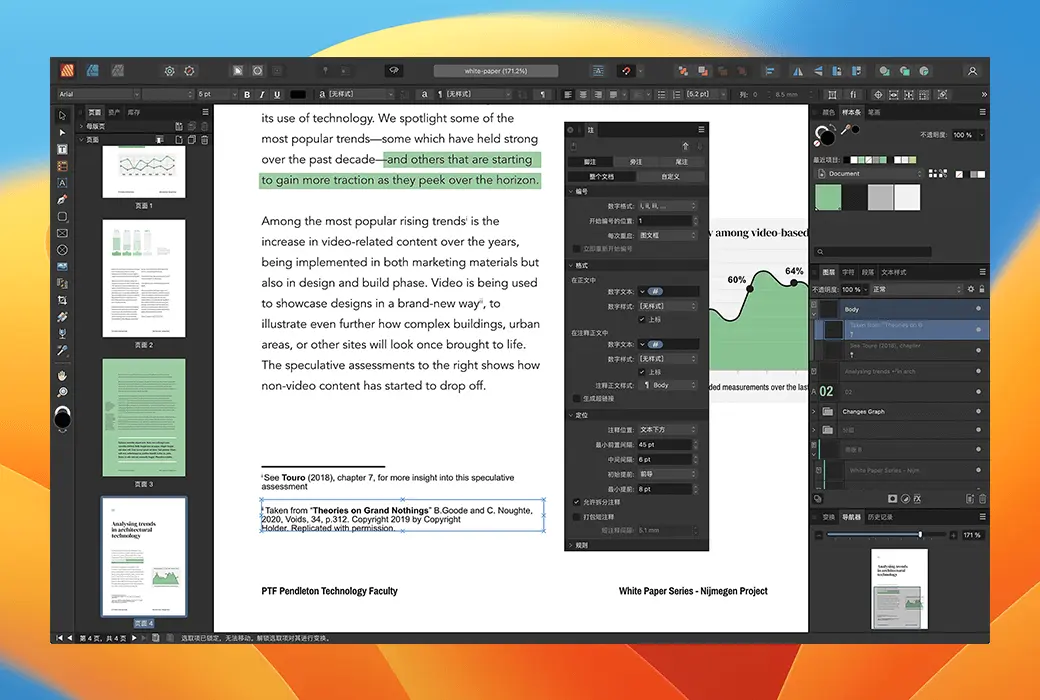1040x700 pixels.
Task: Select the Picture Frame Rectangle tool (crossed box)
Action: [x=62, y=233]
